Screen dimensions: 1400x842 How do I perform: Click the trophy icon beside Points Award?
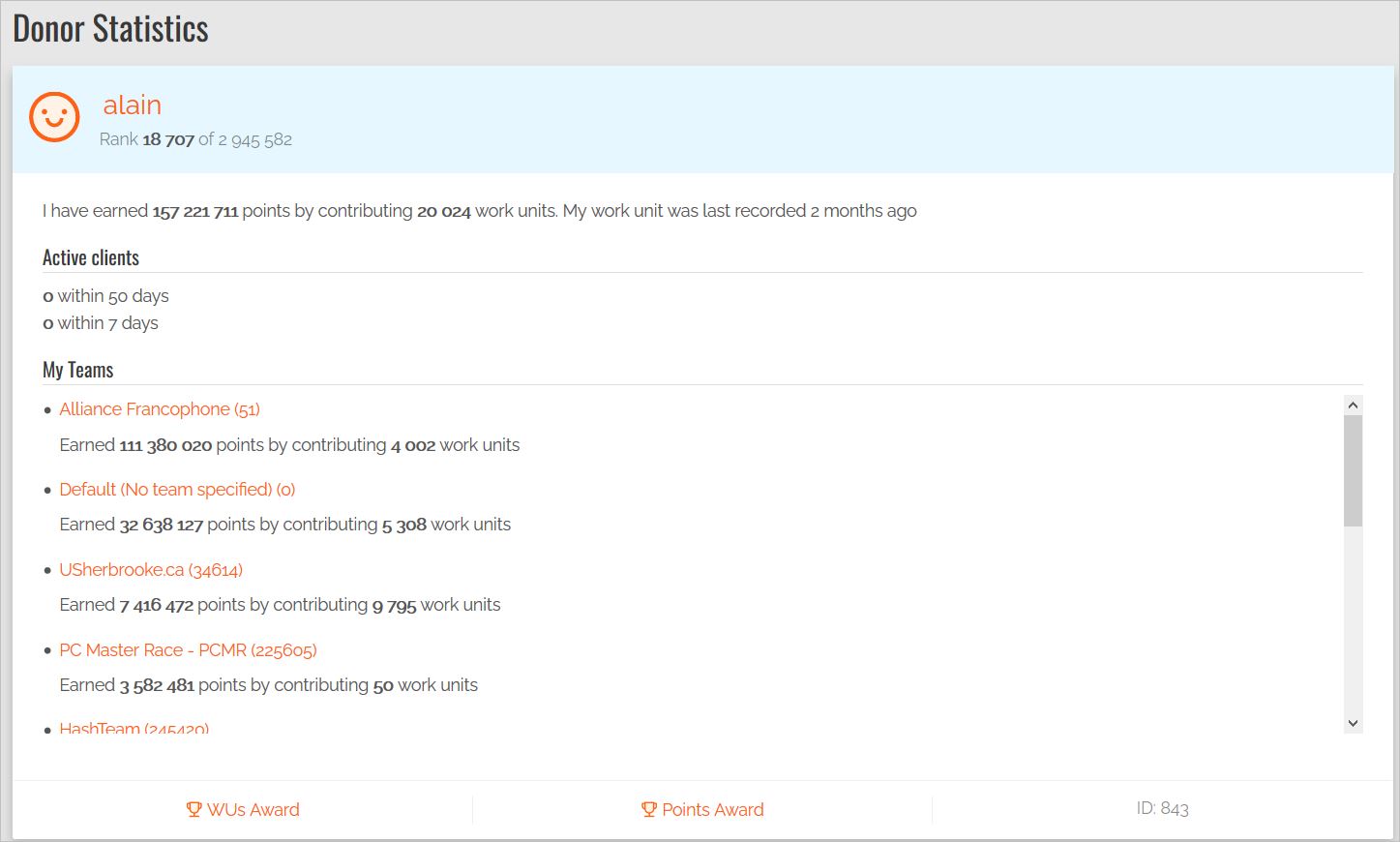tap(648, 809)
